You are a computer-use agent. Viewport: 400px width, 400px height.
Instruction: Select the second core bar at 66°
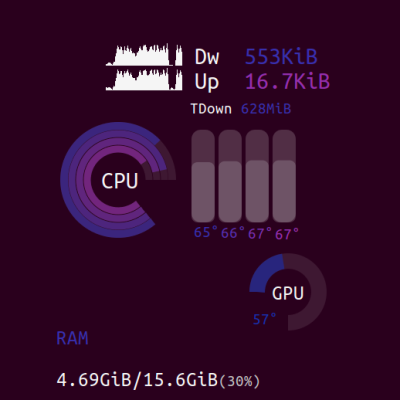coord(230,176)
